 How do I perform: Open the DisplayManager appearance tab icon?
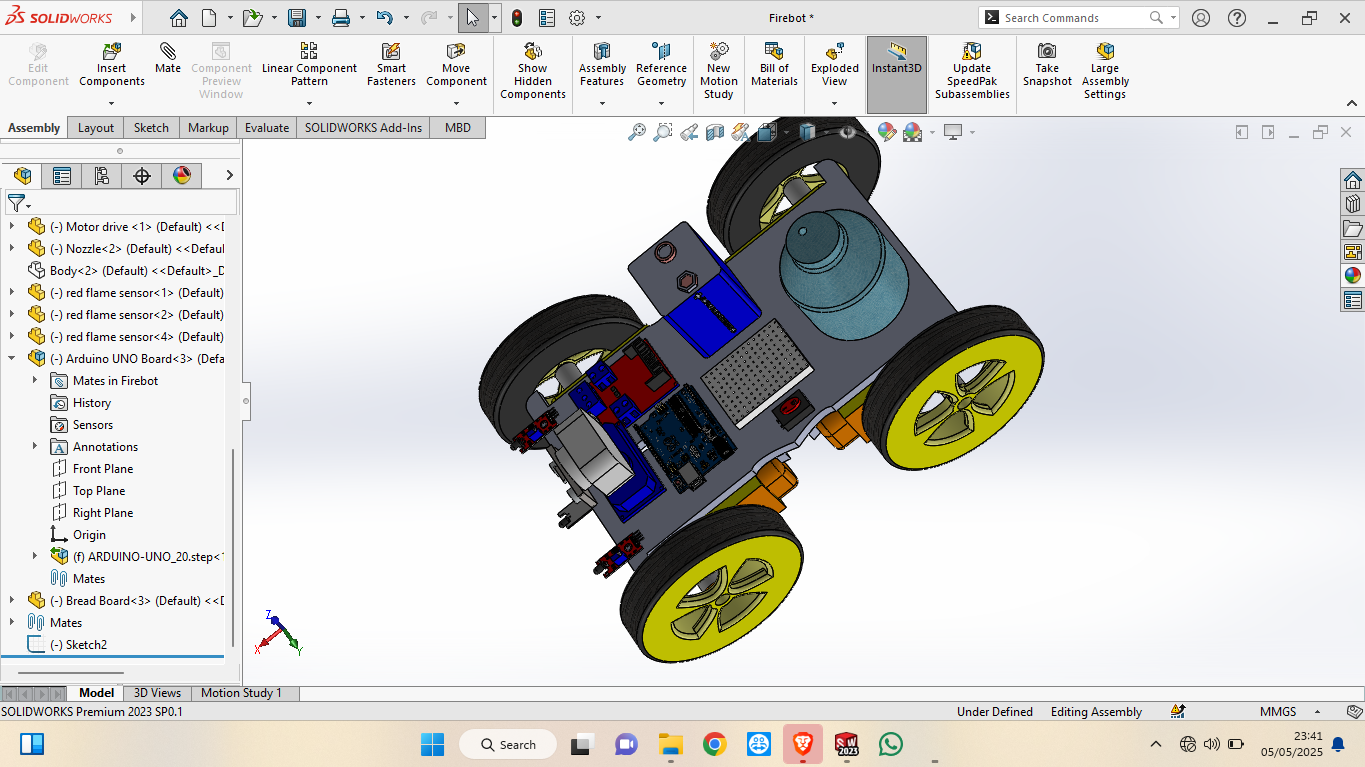(182, 176)
